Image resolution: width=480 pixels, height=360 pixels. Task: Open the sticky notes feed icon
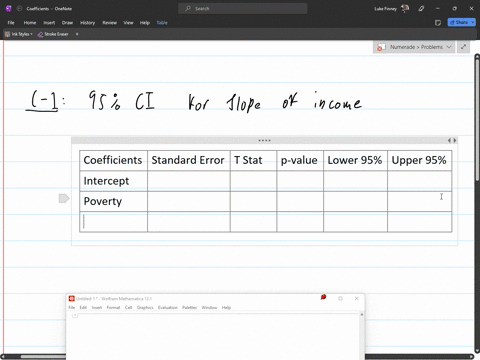[x=438, y=23]
